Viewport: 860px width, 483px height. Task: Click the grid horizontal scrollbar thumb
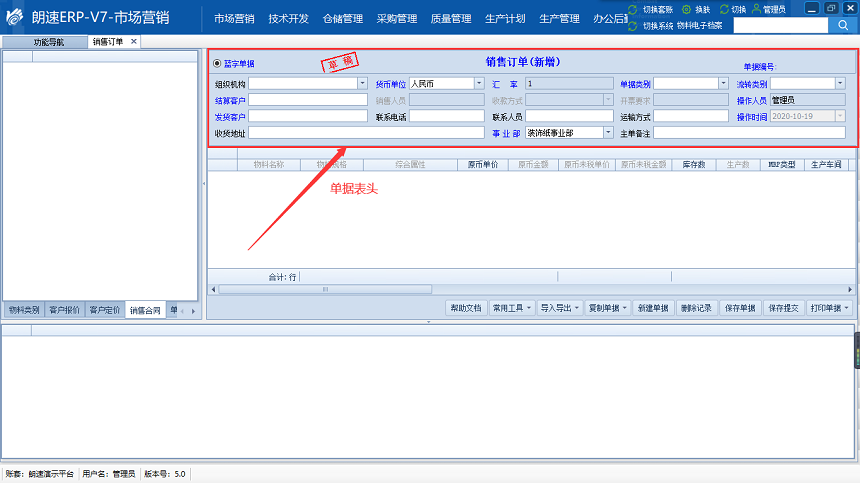(325, 289)
